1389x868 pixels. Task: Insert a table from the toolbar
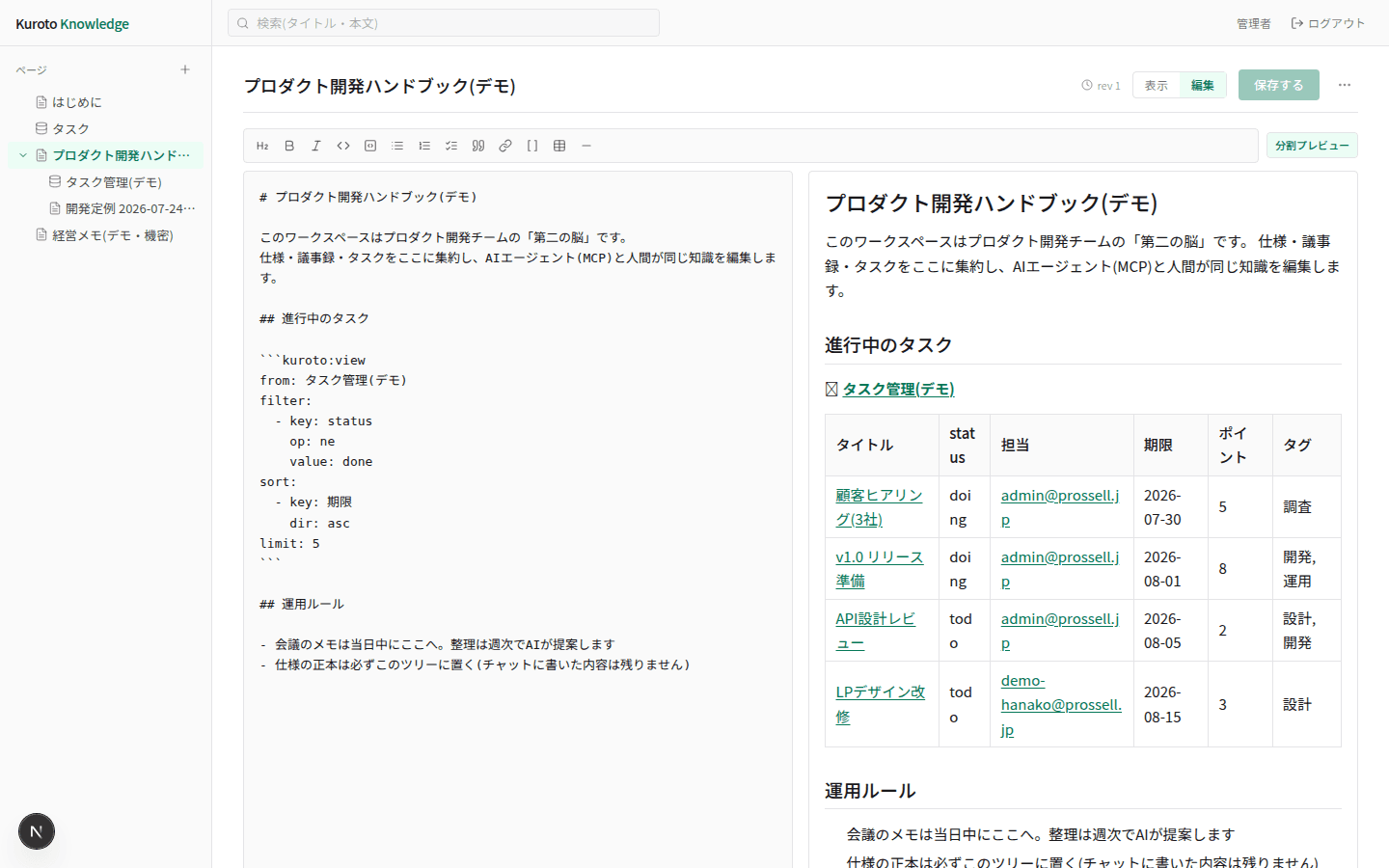click(x=559, y=146)
